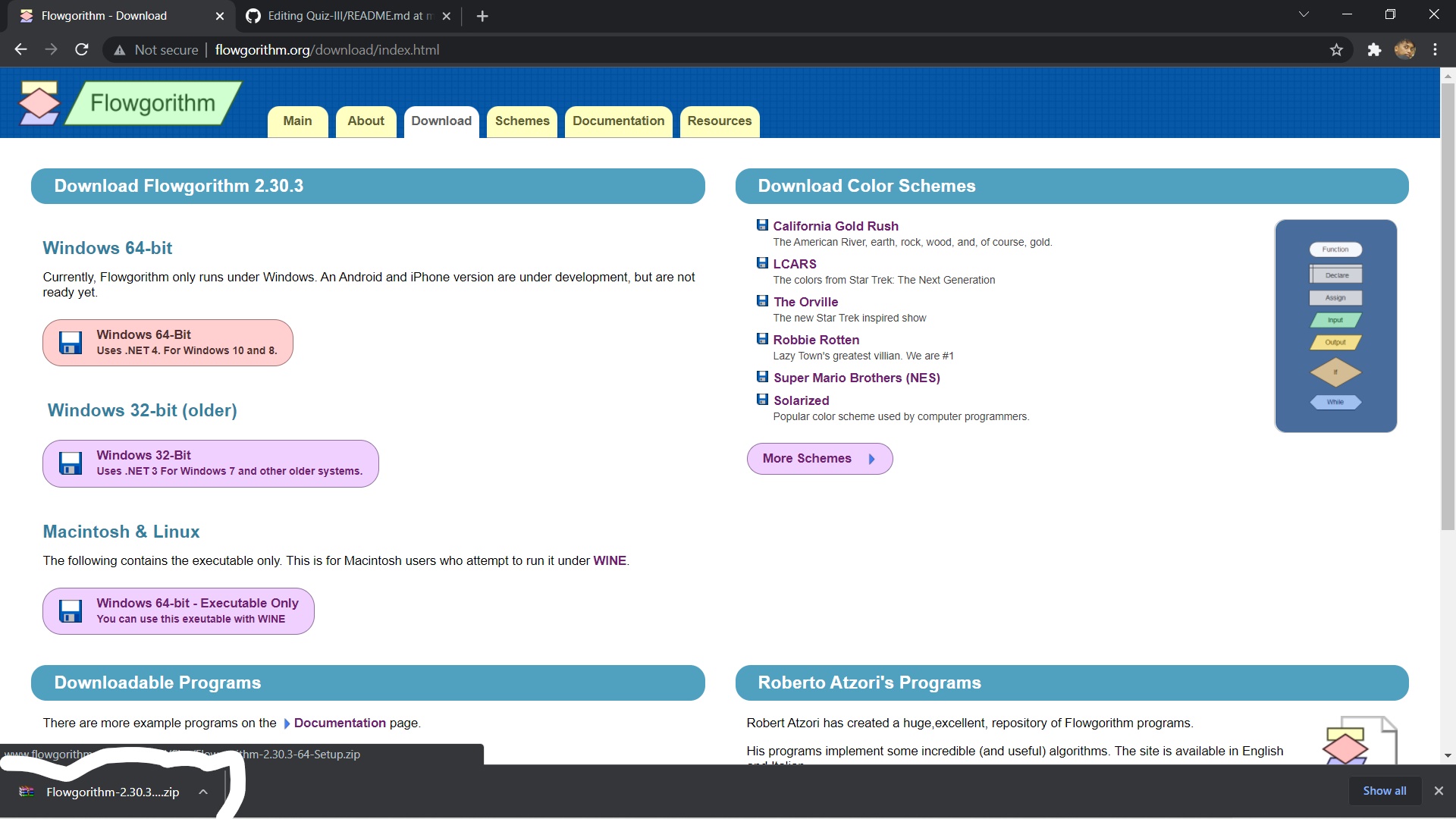Click the floppy icon in Windows 32-Bit button
1456x819 pixels.
[71, 463]
